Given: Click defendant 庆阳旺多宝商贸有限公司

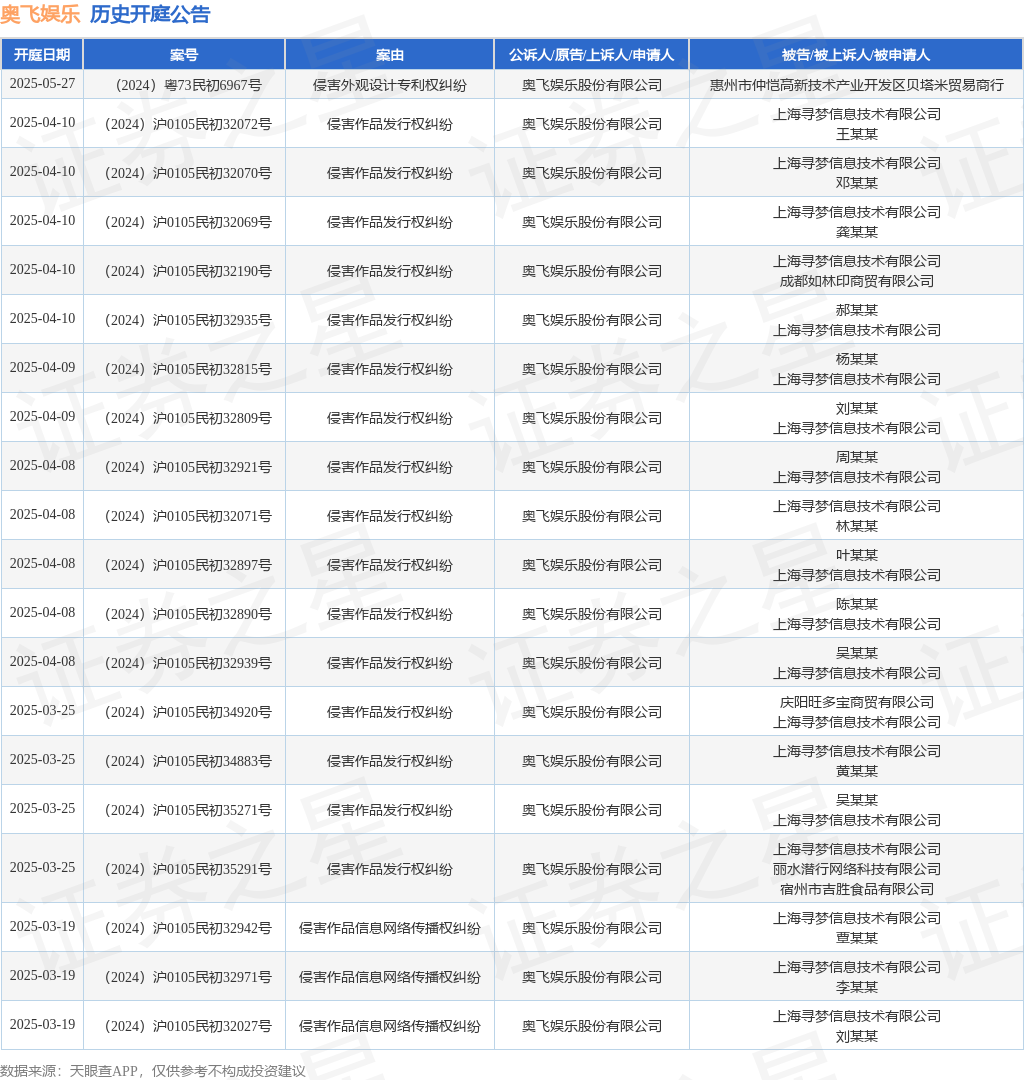Looking at the screenshot, I should pos(857,702).
